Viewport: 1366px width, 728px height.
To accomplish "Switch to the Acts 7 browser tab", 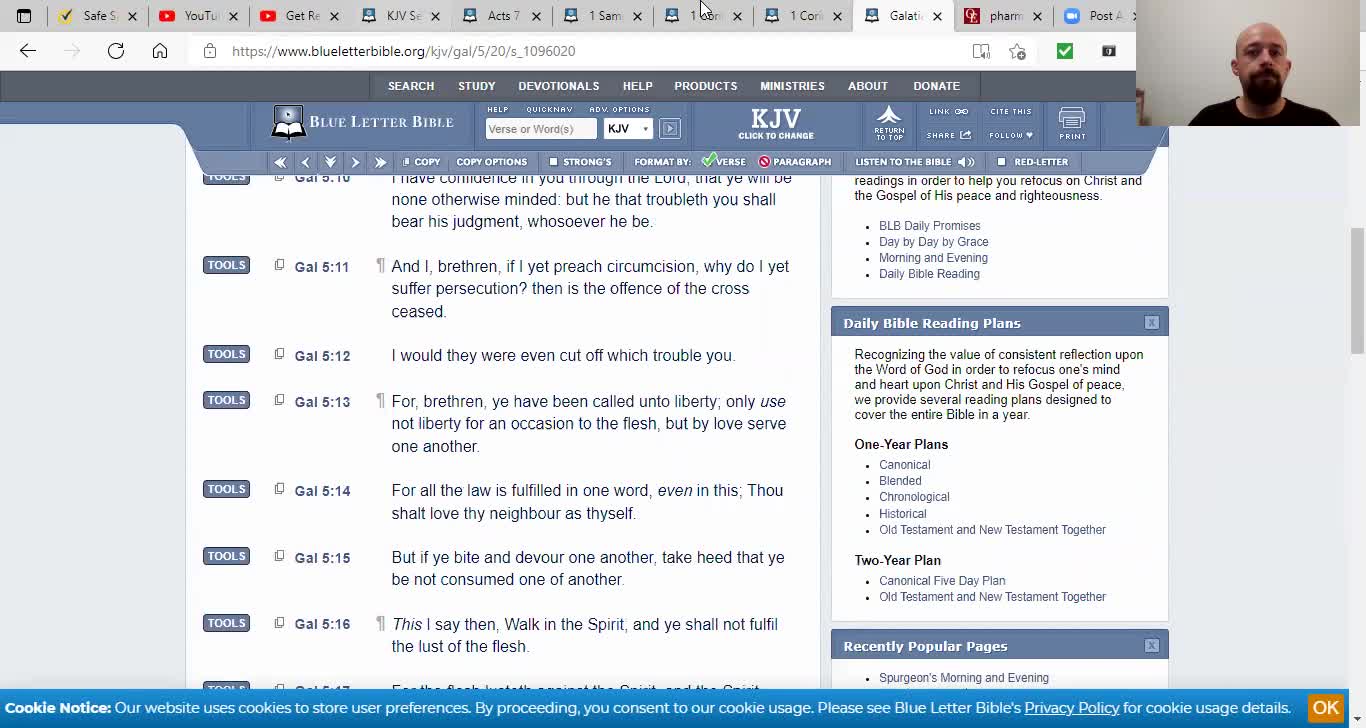I will coord(500,16).
